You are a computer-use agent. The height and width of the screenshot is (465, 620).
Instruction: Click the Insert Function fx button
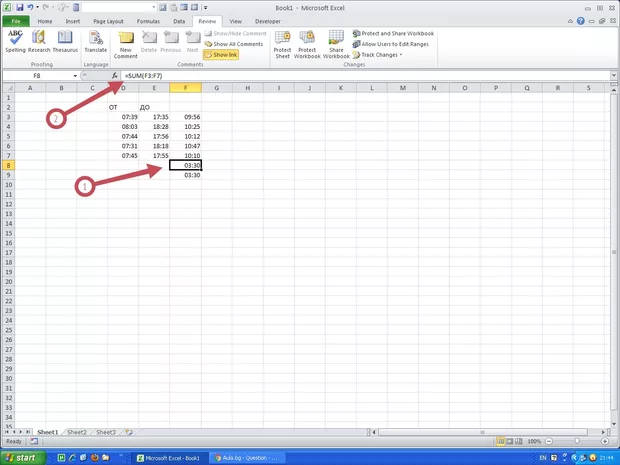tap(115, 76)
